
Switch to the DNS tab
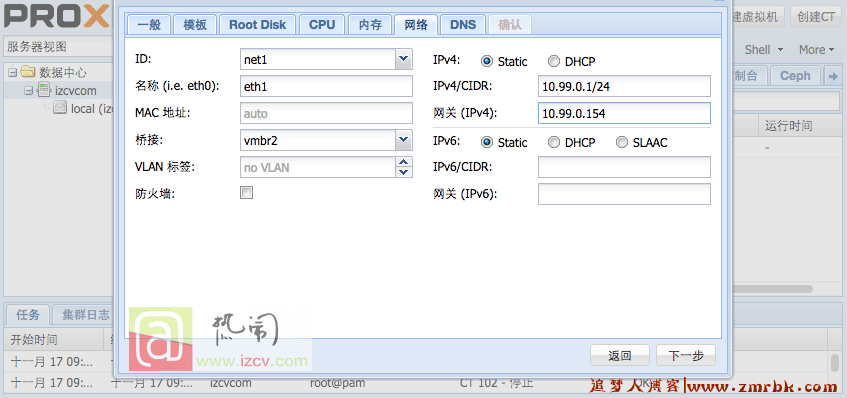pos(463,25)
